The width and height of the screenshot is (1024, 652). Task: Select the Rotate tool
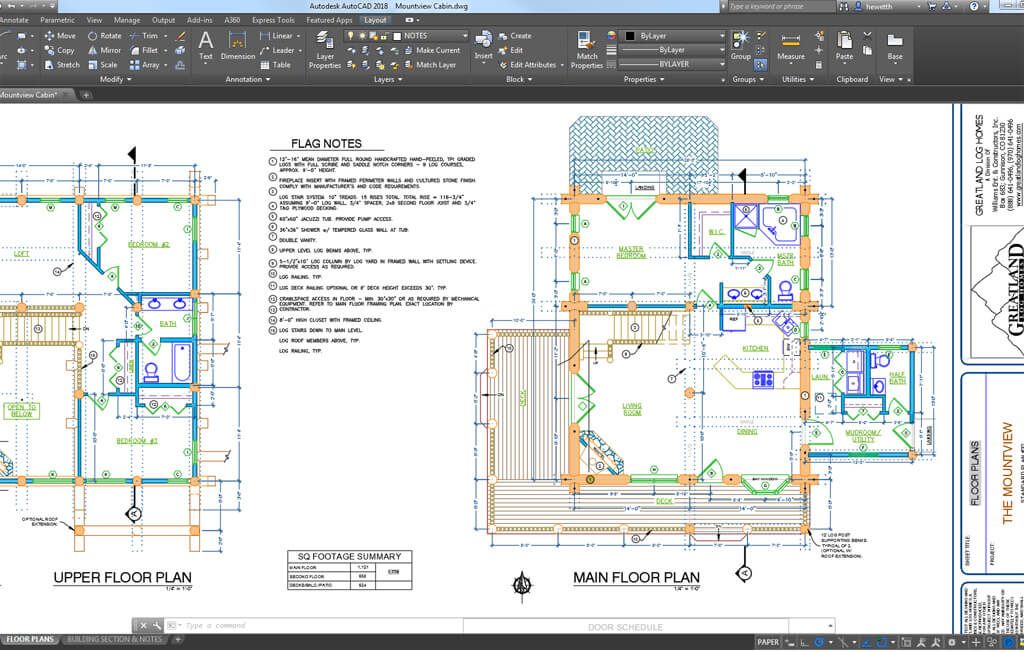[104, 36]
